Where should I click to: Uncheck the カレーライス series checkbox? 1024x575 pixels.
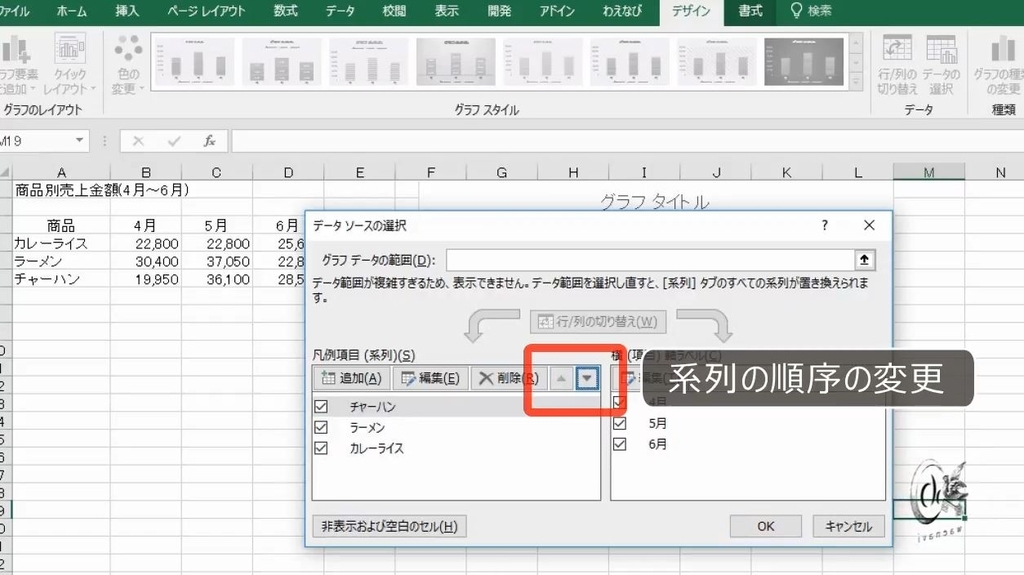(x=321, y=448)
